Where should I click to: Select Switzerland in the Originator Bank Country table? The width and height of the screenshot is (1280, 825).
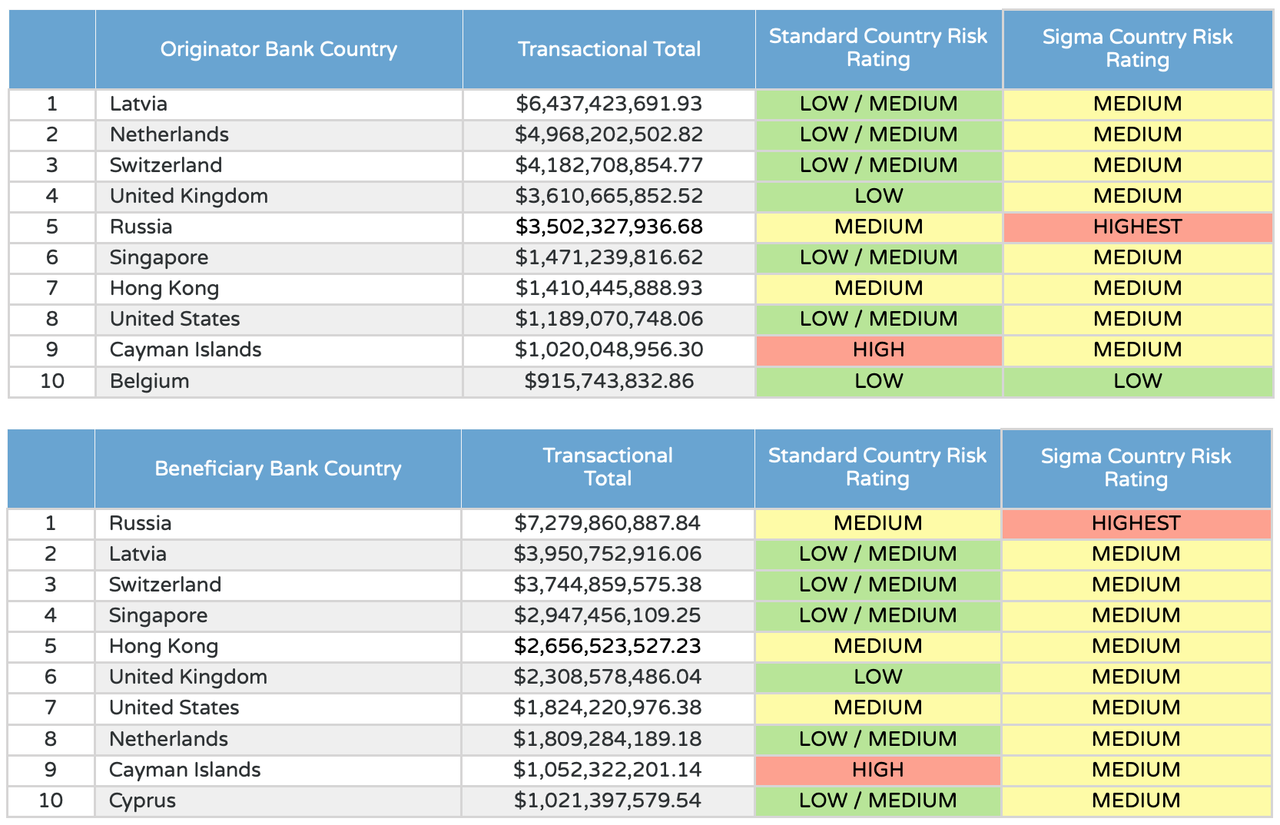click(x=279, y=166)
